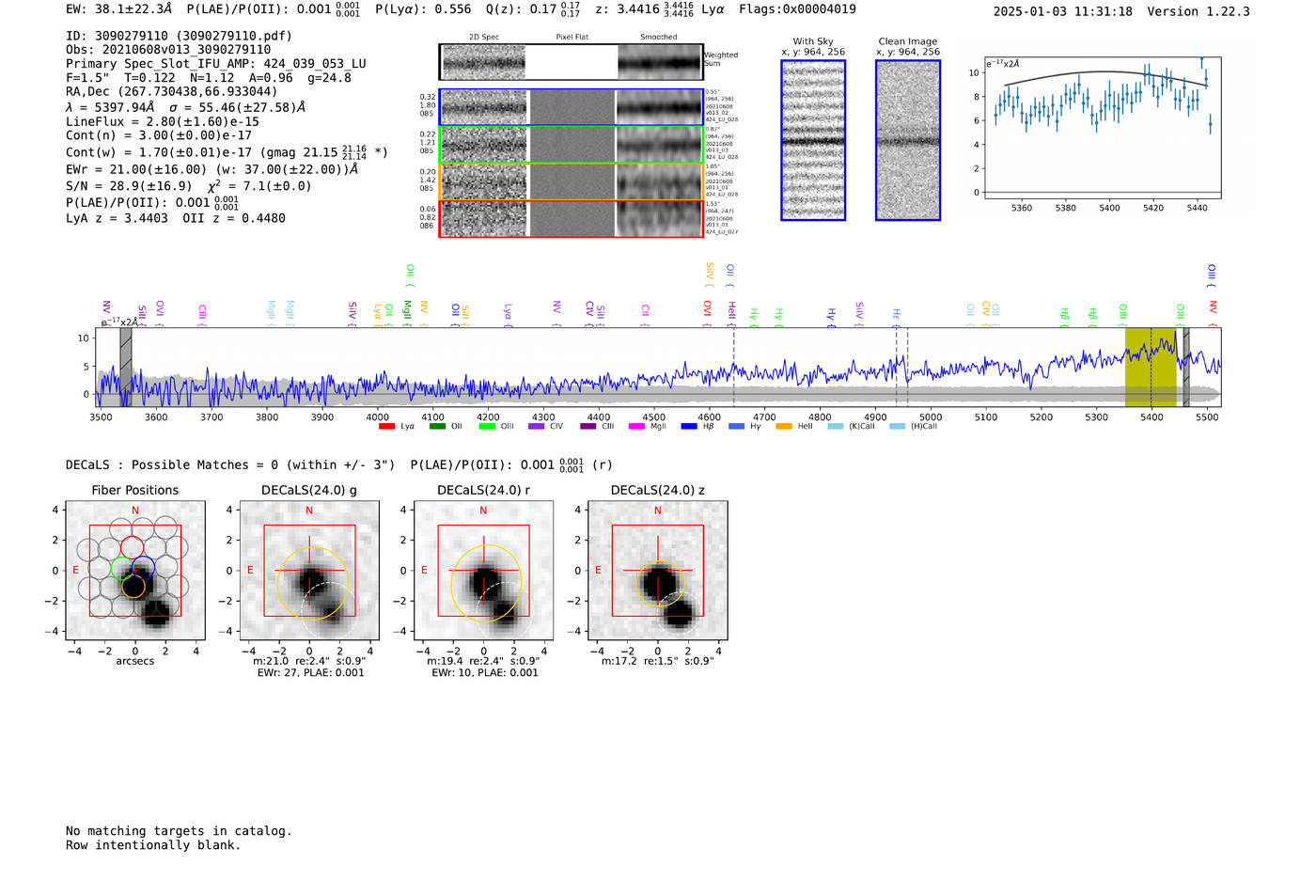The width and height of the screenshot is (1316, 896).
Task: Open the Clean Image cutout
Action: pos(908,140)
